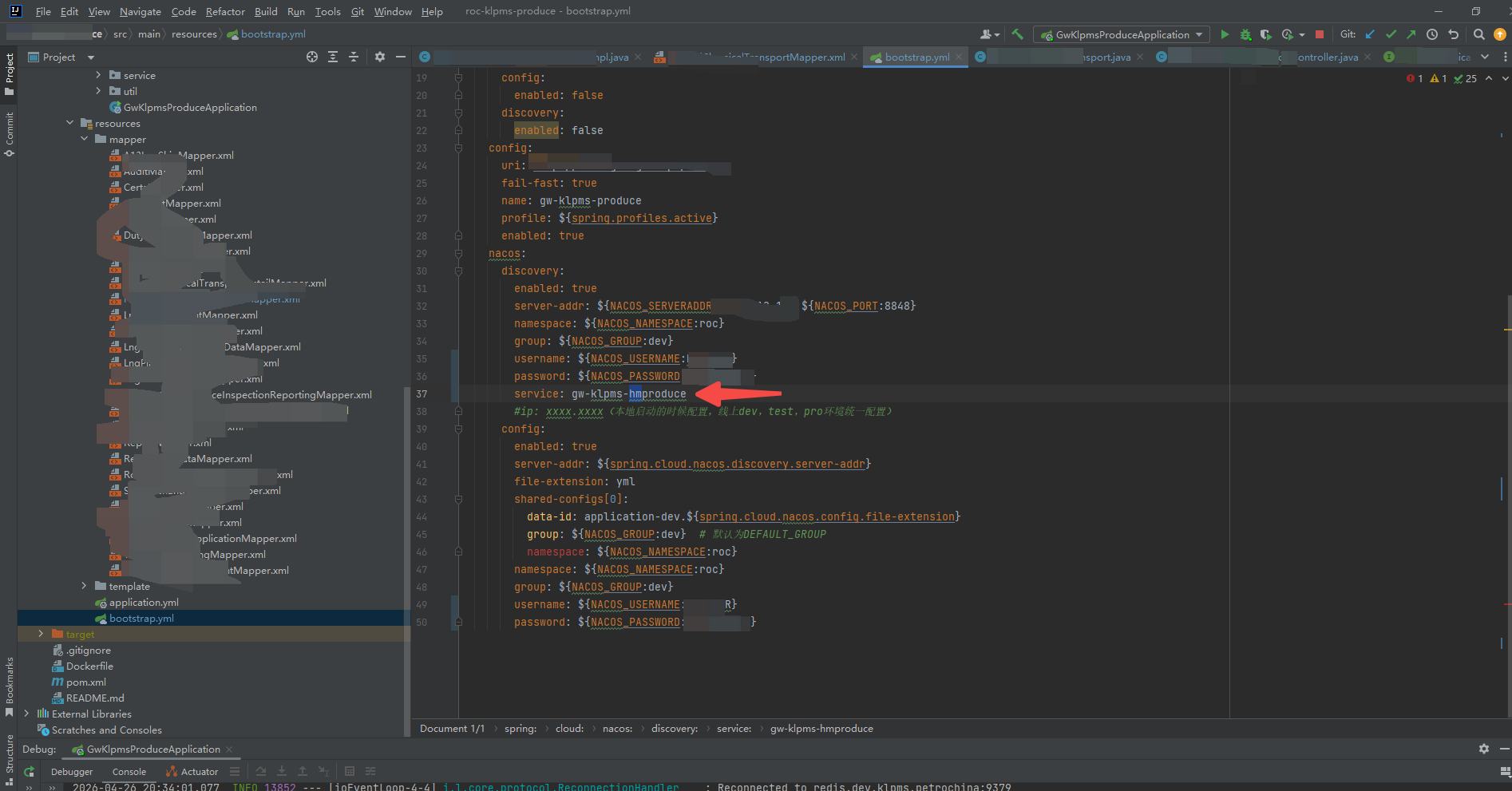Rerun application in Debug panel
1512x791 pixels.
click(x=30, y=772)
